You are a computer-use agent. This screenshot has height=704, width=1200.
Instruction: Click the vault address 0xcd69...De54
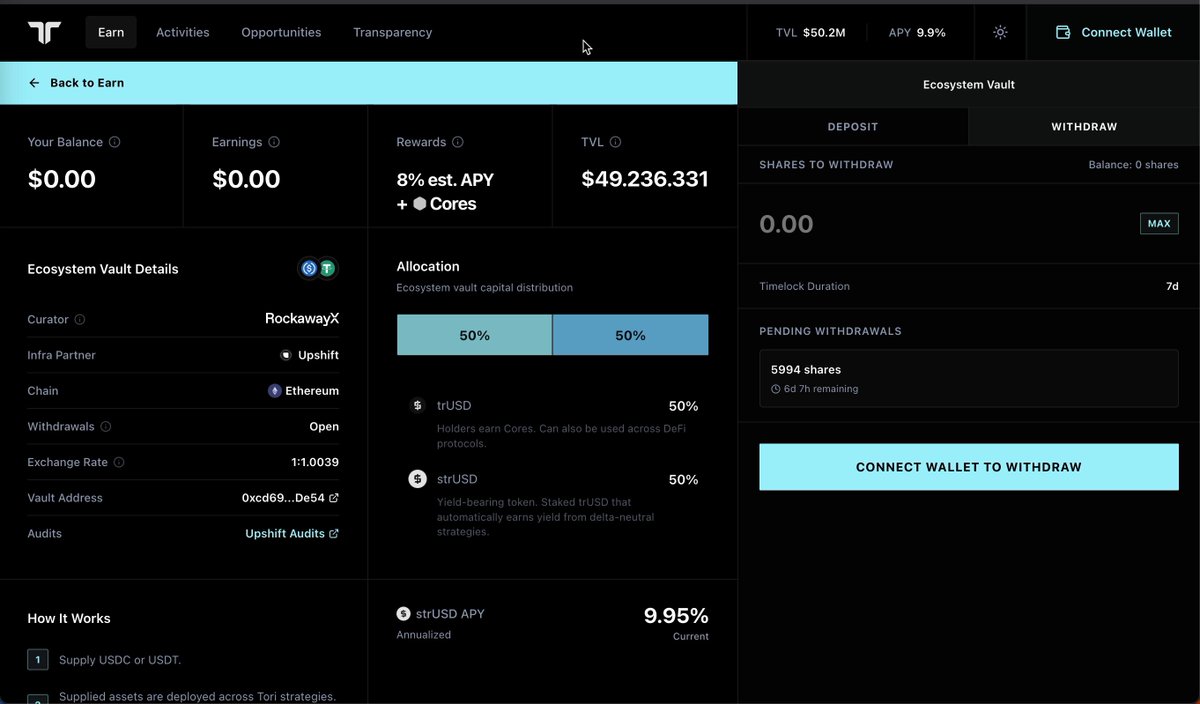click(x=283, y=498)
